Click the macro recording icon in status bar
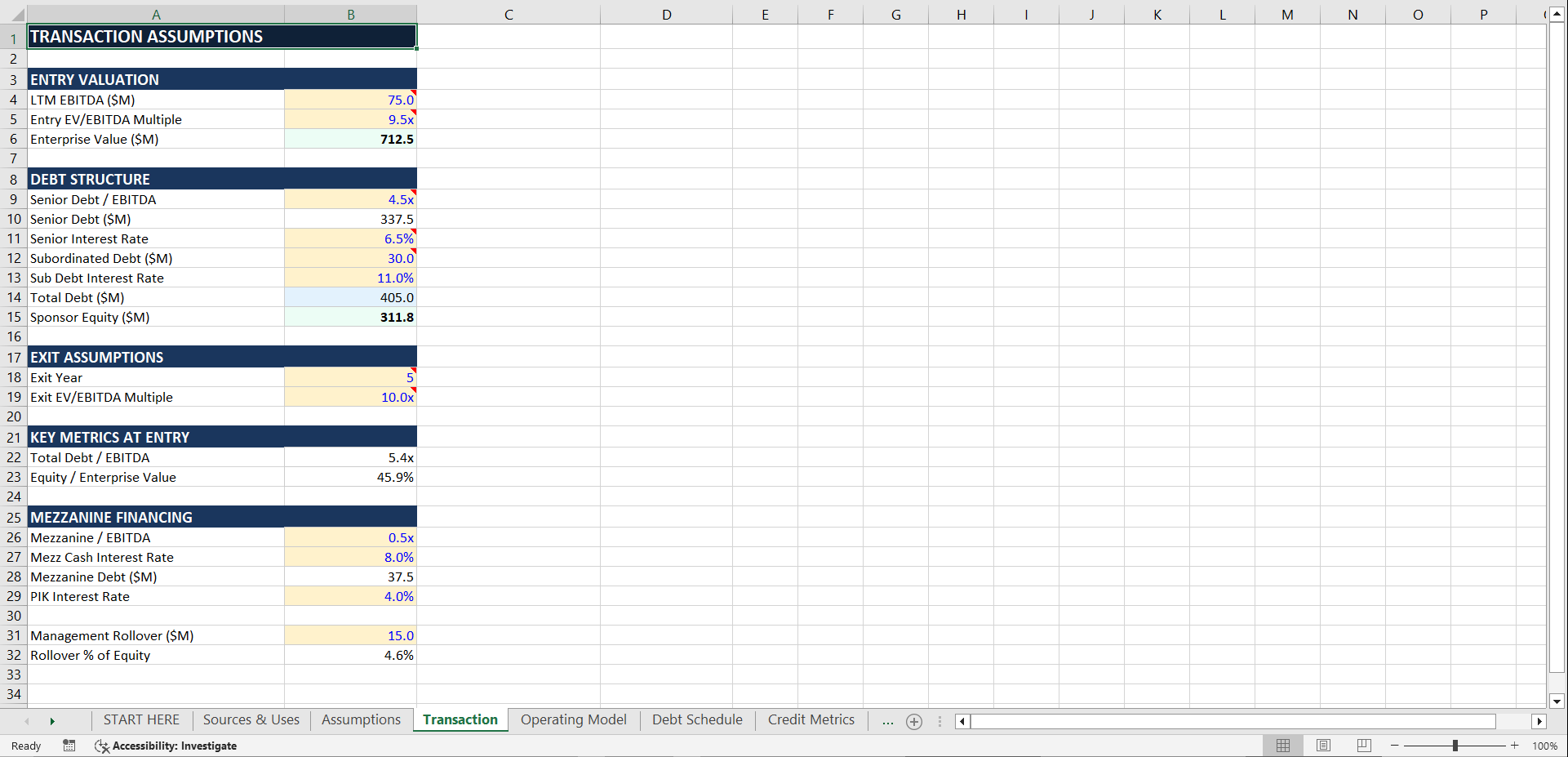The width and height of the screenshot is (1568, 757). point(69,746)
